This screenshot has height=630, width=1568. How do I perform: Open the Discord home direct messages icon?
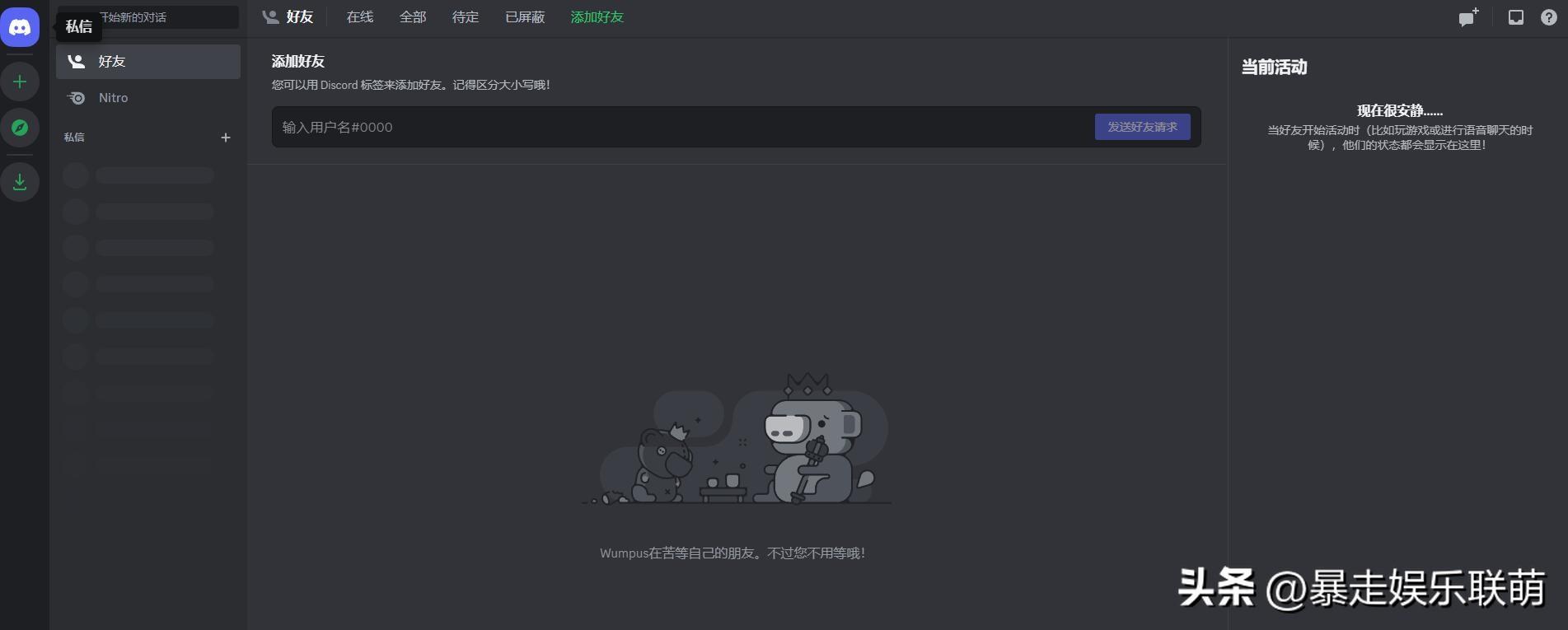(x=20, y=27)
